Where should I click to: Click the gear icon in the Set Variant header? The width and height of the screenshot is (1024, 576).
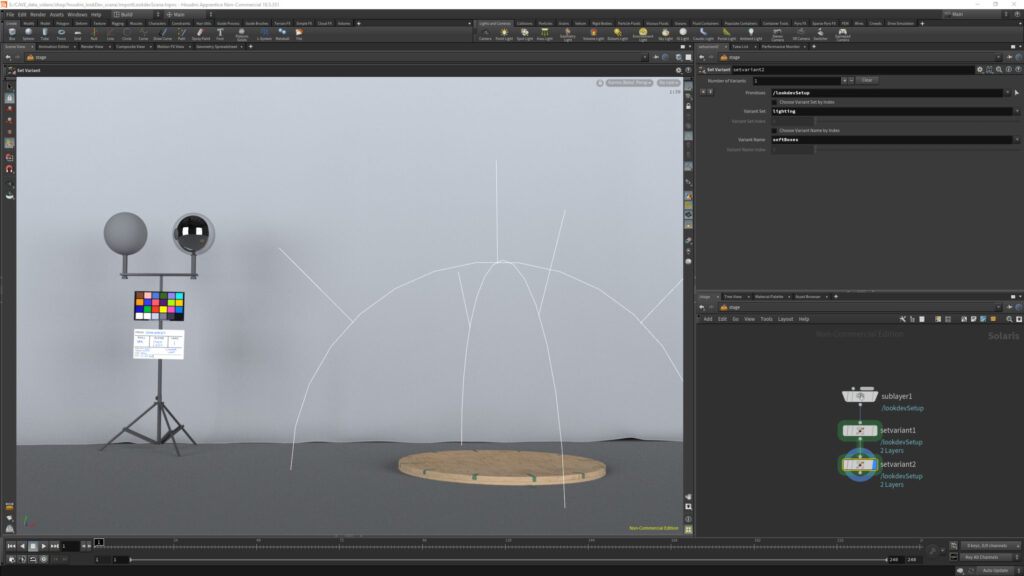point(978,71)
